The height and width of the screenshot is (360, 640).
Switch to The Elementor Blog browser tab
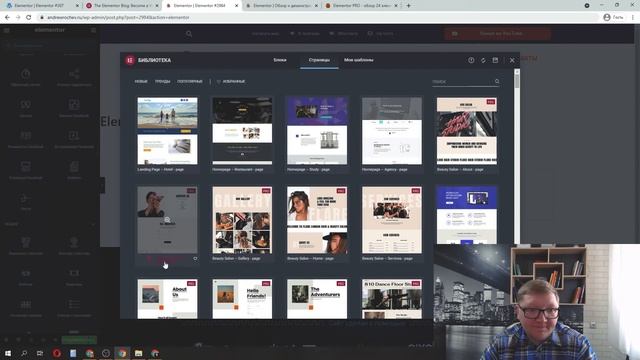[x=122, y=6]
